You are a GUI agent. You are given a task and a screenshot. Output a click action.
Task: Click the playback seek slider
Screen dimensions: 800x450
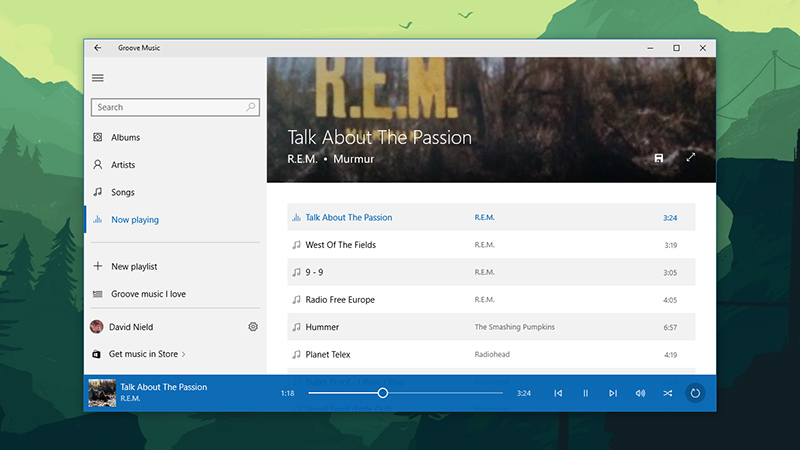[406, 393]
